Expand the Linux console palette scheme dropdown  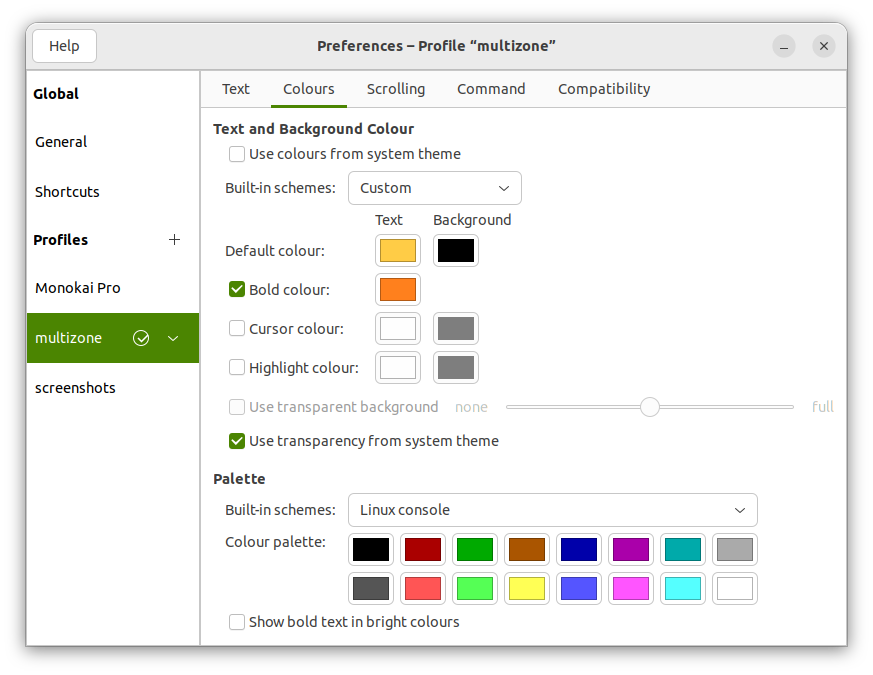[x=552, y=510]
